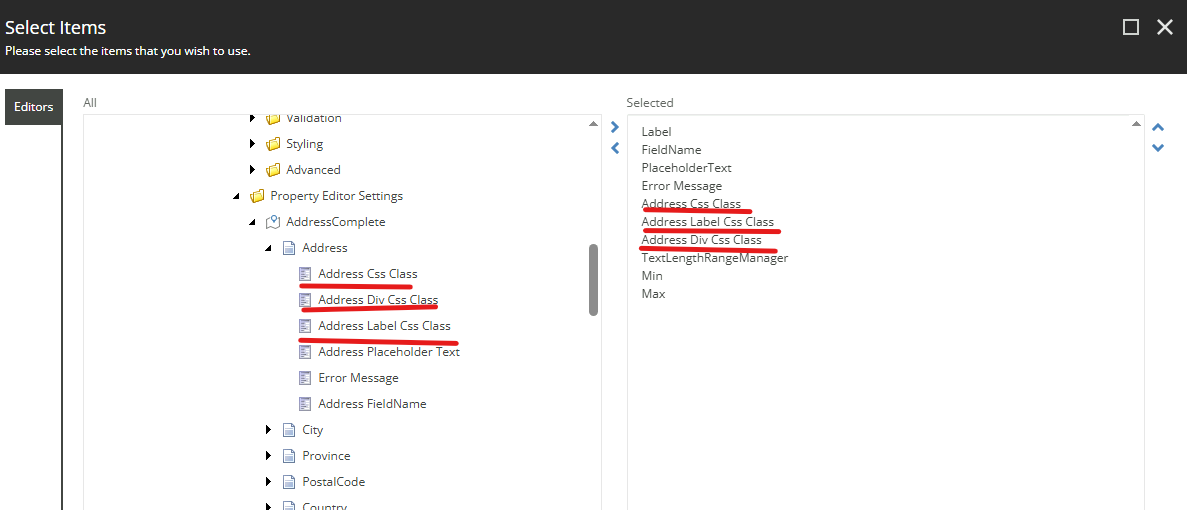Image resolution: width=1187 pixels, height=510 pixels.
Task: Select Error Message in the All tree
Action: [358, 378]
